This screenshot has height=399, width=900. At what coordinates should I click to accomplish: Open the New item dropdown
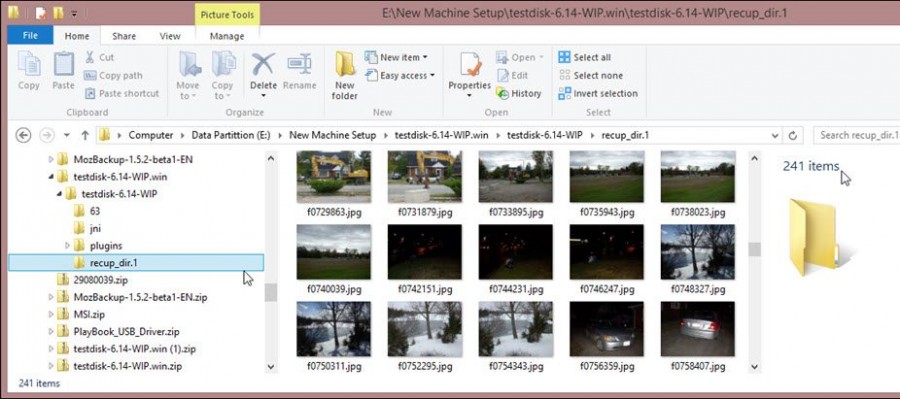point(396,57)
